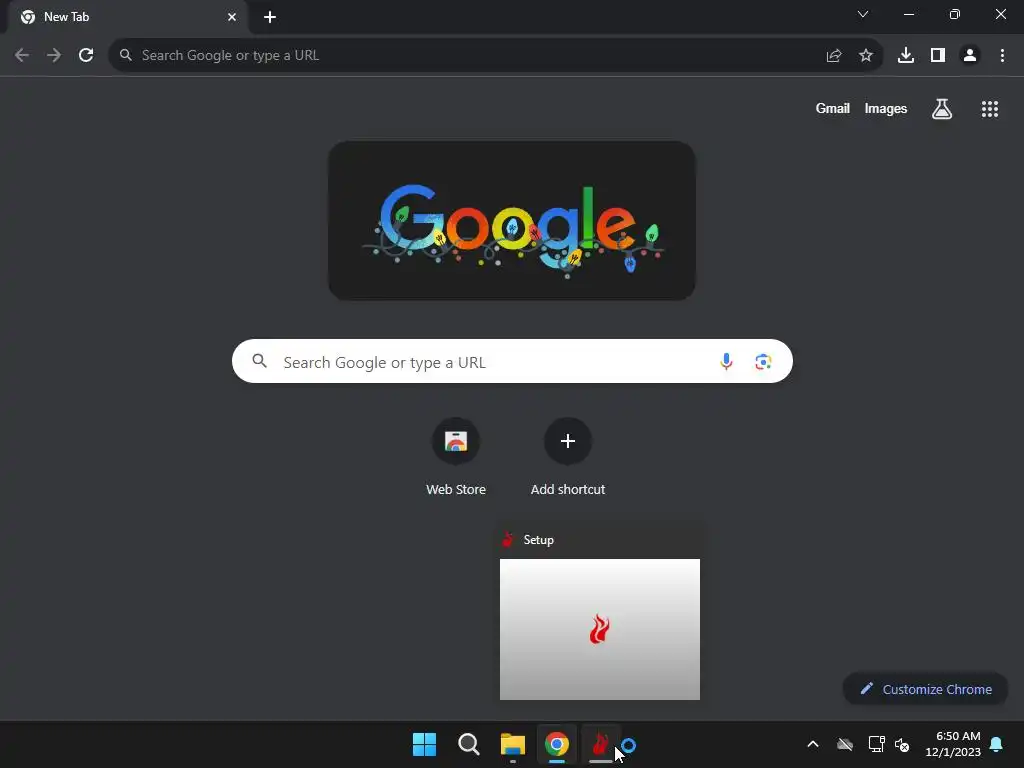Open Google Images link
The height and width of the screenshot is (768, 1024).
point(886,108)
